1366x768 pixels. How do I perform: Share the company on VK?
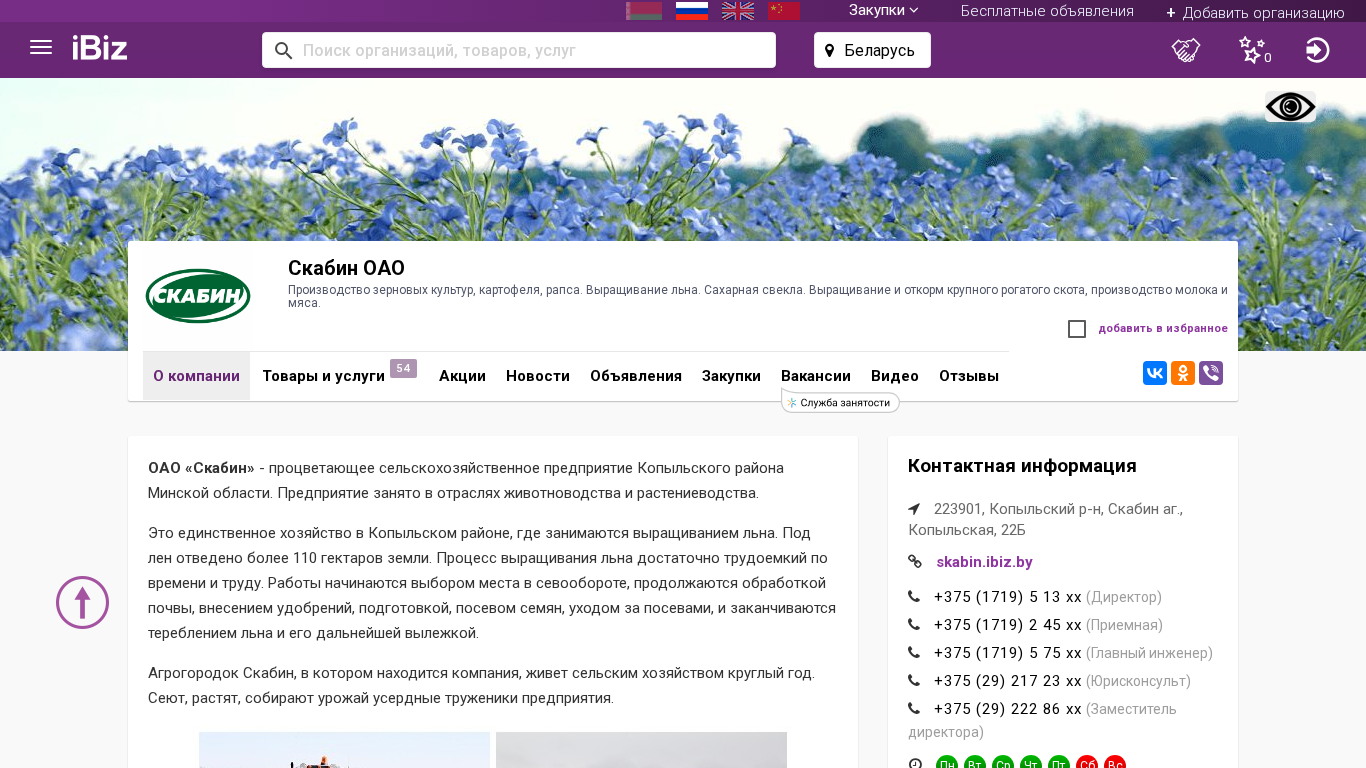[x=1155, y=373]
